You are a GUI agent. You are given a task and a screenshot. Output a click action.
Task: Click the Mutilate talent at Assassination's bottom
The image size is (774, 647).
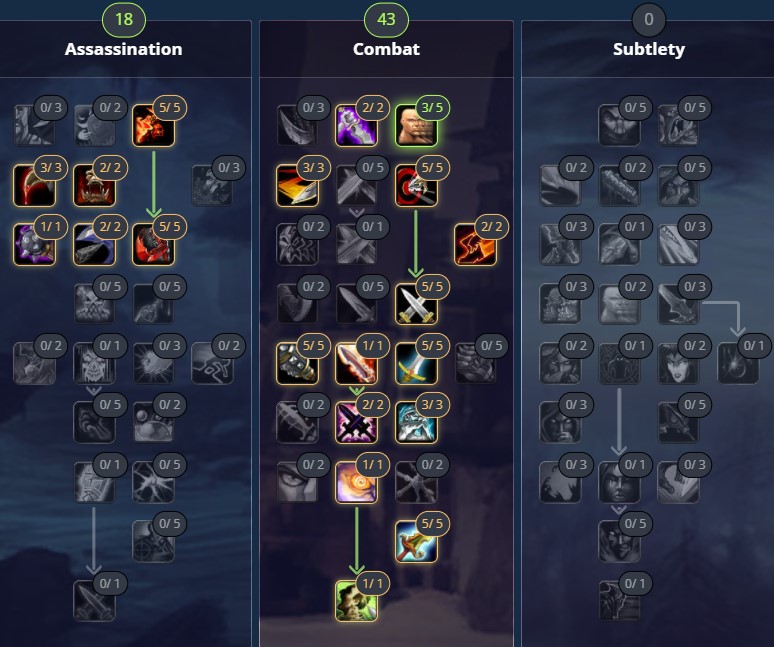point(94,601)
